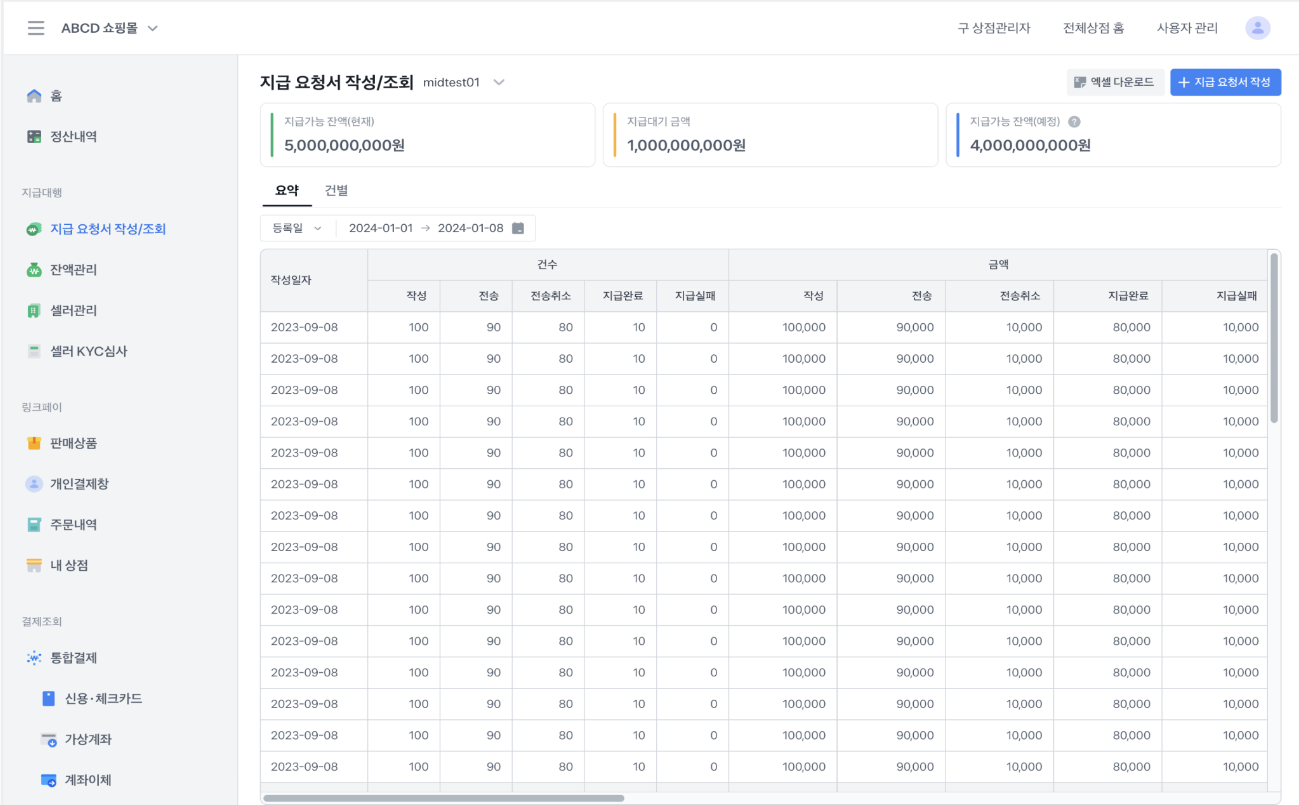Click the table's horizontal scrollbar
This screenshot has width=1299, height=805.
point(443,798)
